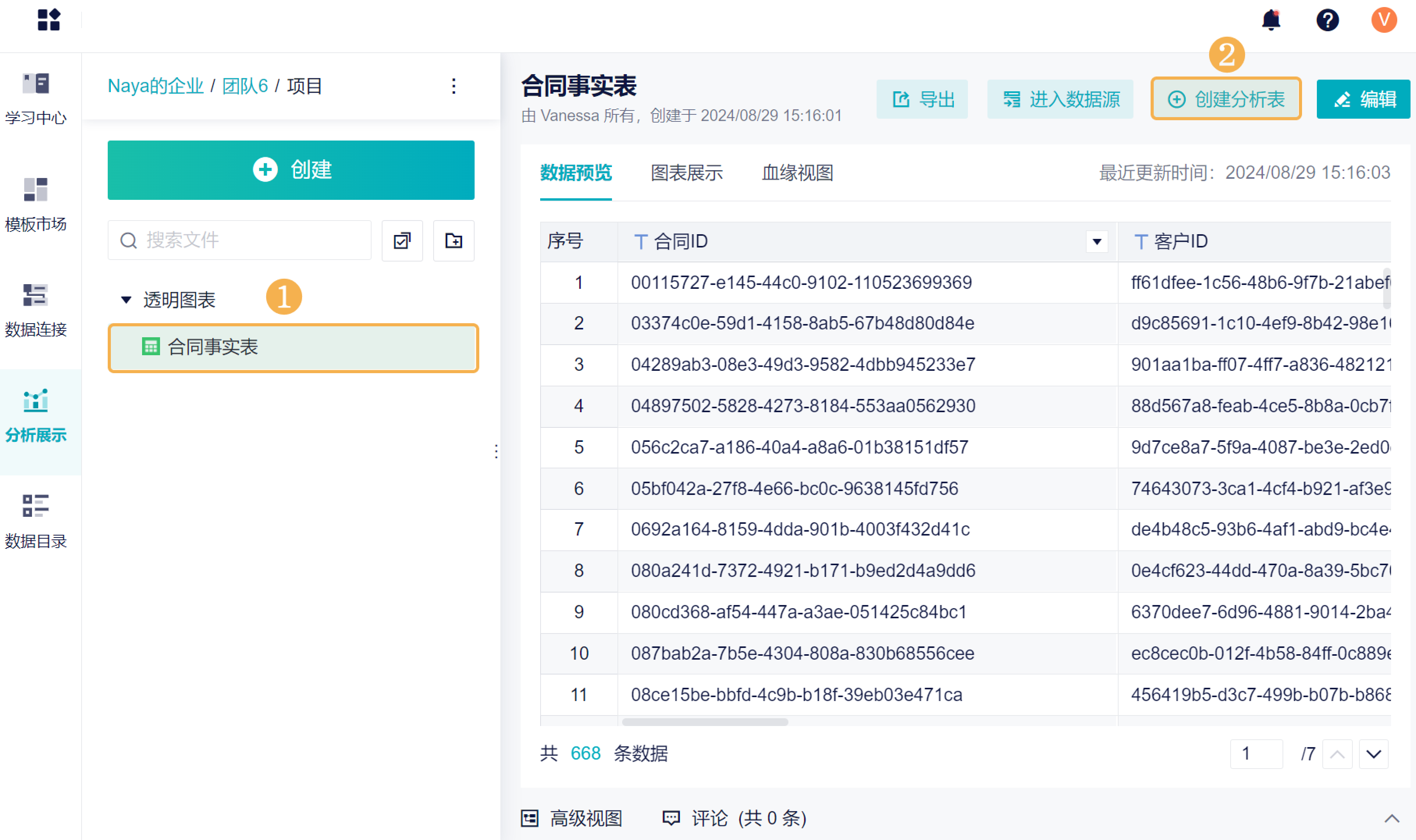Click the page number input field

1256,754
